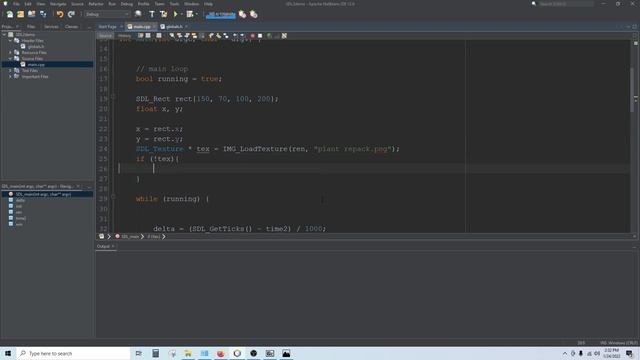Image resolution: width=640 pixels, height=360 pixels.
Task: Click the first profiler snapshot icon
Action: pyautogui.click(x=242, y=14)
